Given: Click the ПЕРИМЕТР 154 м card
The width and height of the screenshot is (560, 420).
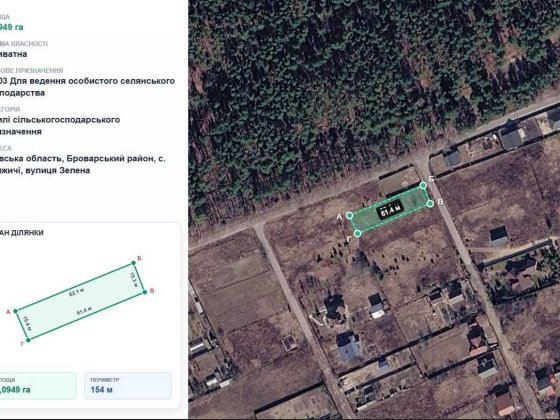Looking at the screenshot, I should [x=128, y=386].
